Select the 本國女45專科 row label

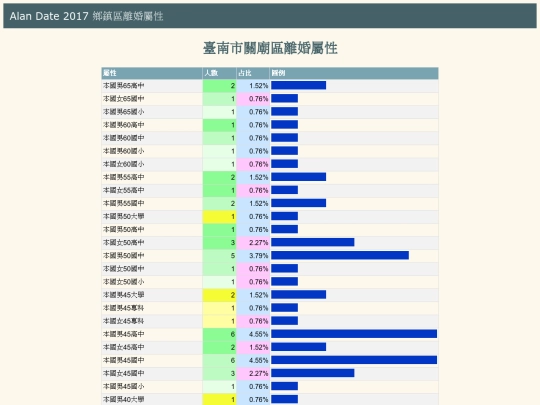[x=124, y=321]
